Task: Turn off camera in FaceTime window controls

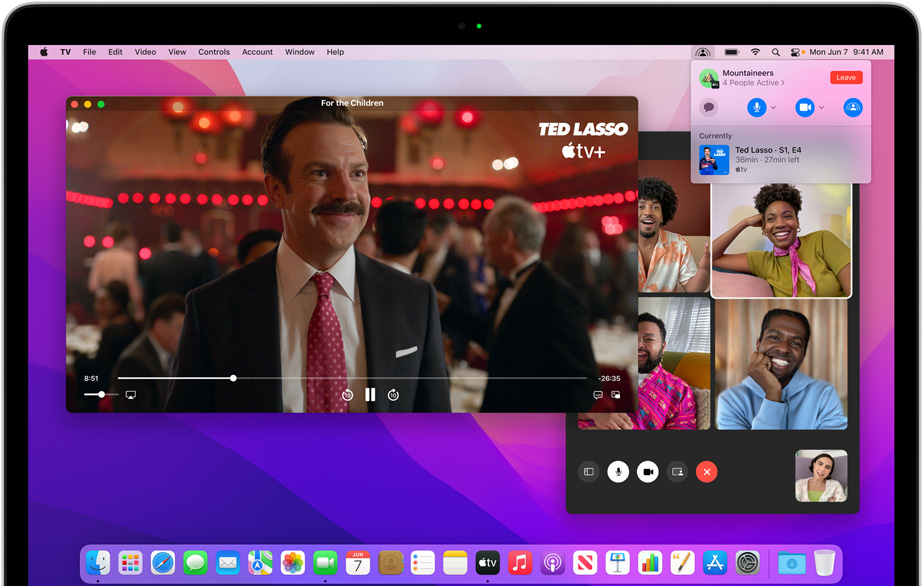Action: coord(648,472)
